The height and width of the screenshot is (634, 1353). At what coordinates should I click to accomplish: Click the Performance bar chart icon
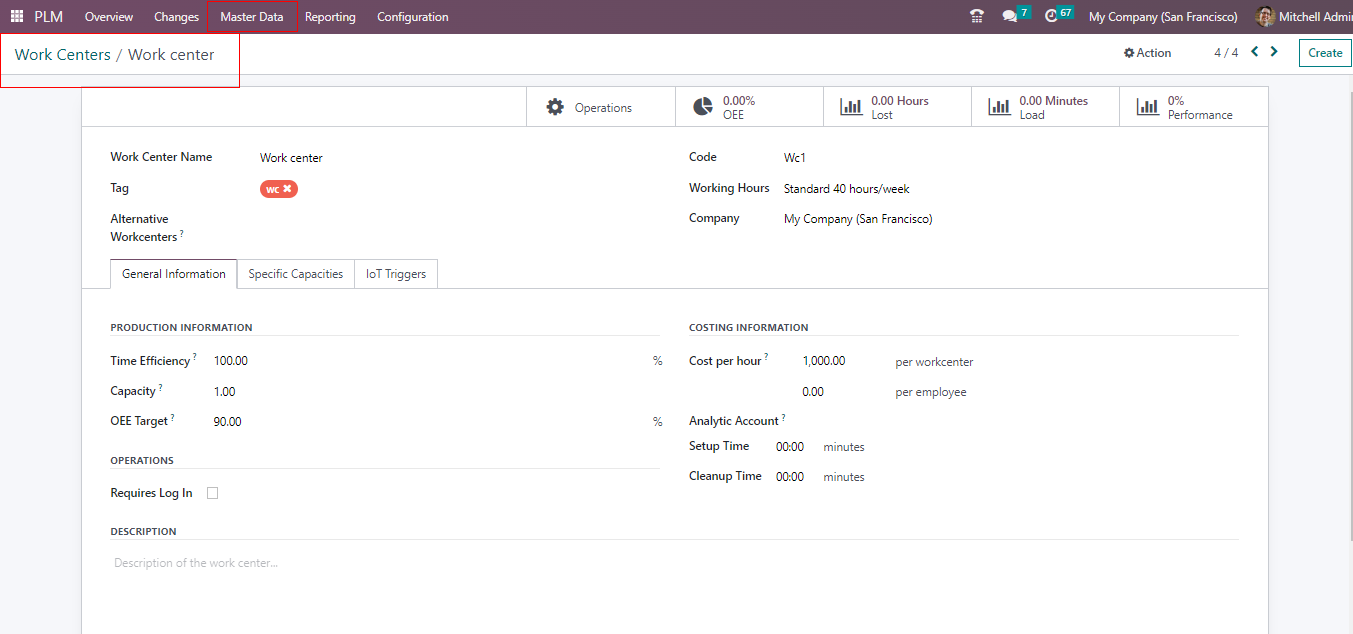[x=1147, y=107]
